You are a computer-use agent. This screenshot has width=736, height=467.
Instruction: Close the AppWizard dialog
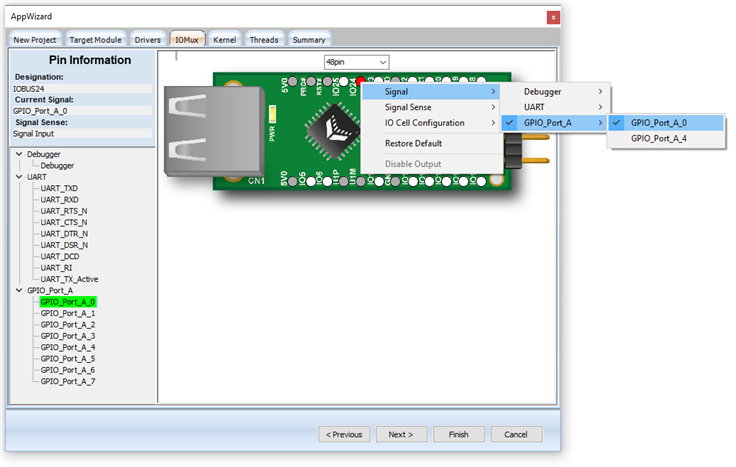553,17
